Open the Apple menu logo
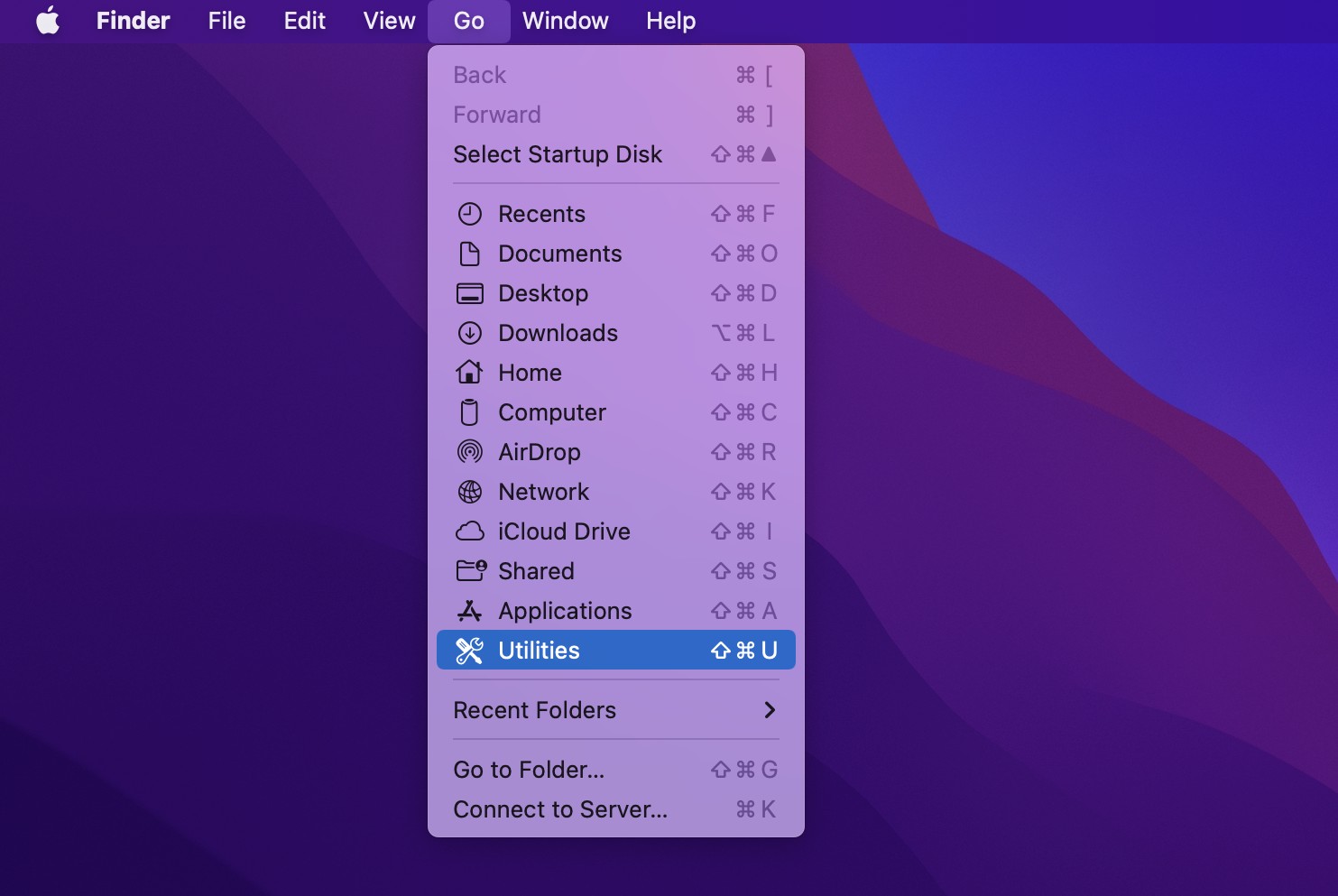Image resolution: width=1338 pixels, height=896 pixels. pos(48,20)
